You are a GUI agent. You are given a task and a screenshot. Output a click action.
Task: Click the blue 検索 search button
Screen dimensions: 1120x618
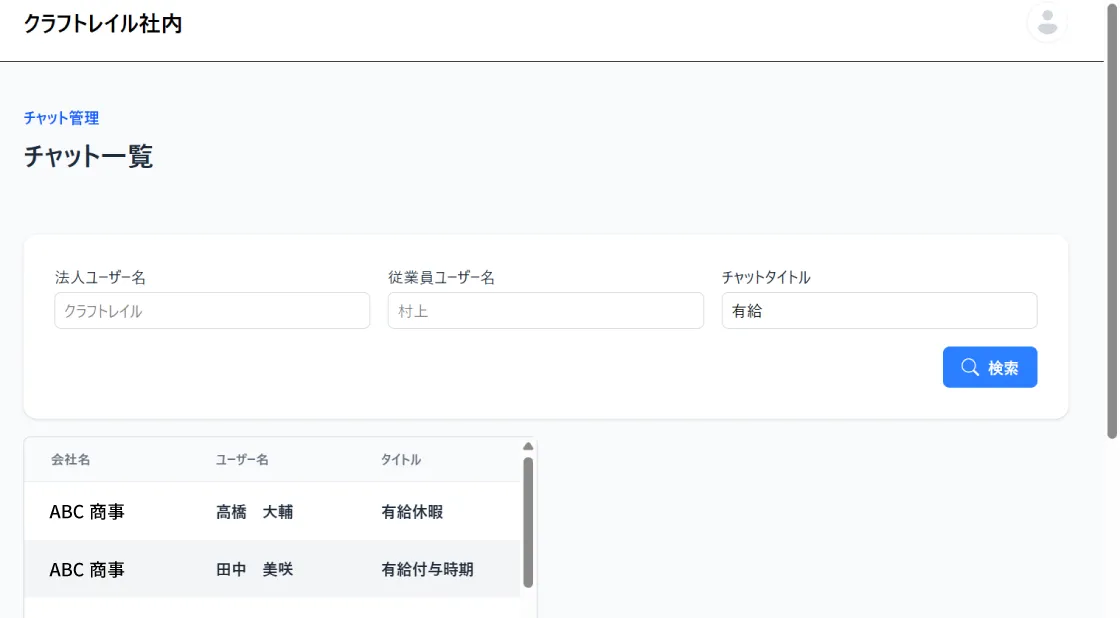[989, 367]
